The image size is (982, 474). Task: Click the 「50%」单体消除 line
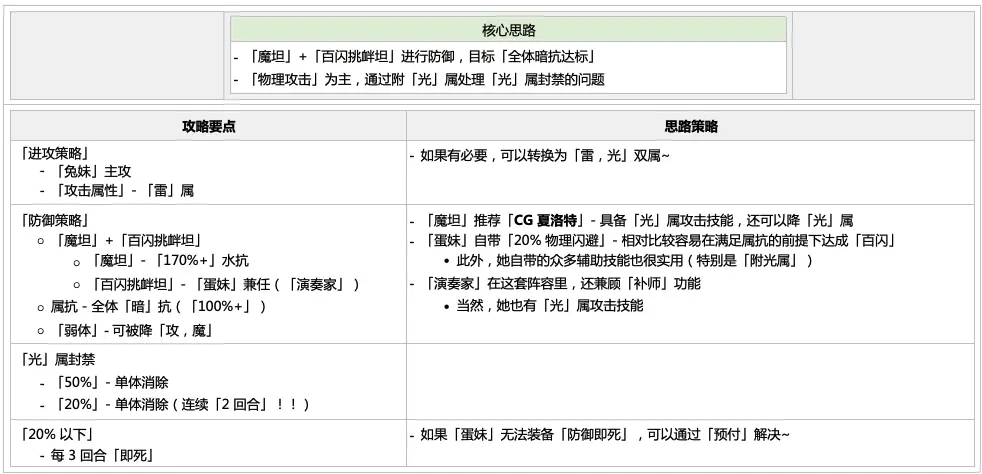point(104,383)
